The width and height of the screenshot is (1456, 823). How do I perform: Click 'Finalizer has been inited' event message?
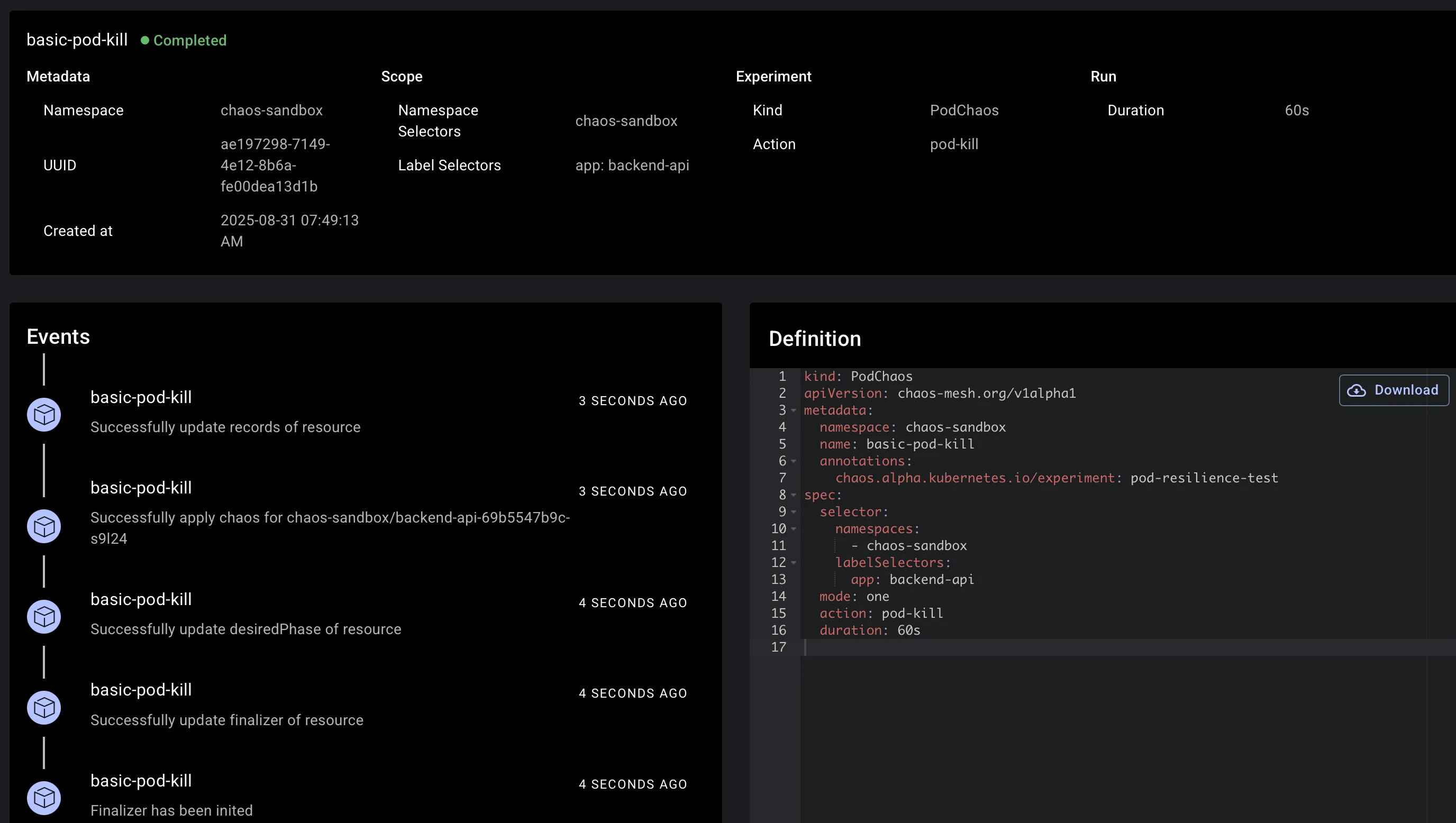coord(171,810)
